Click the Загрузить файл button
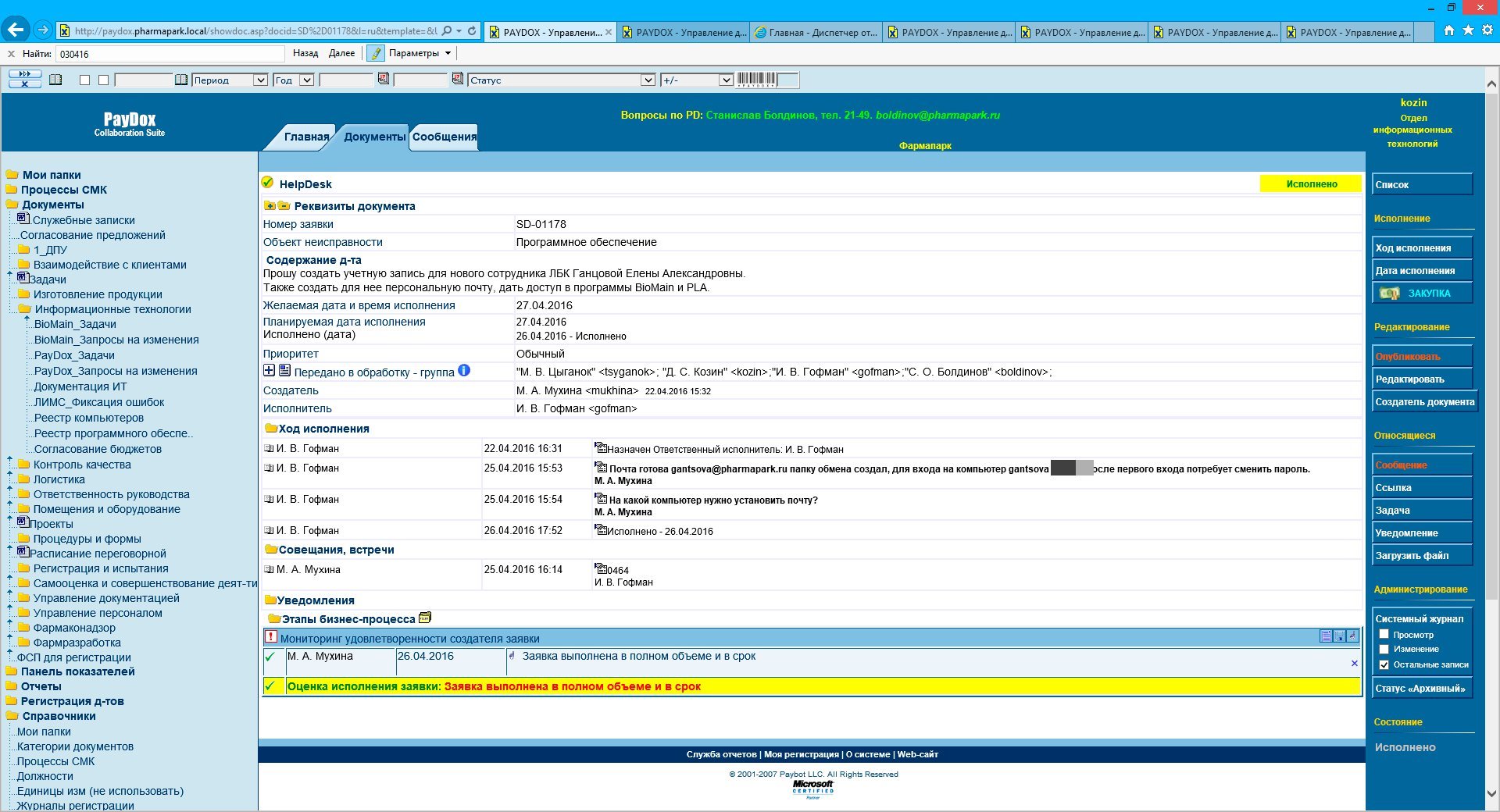 1422,555
